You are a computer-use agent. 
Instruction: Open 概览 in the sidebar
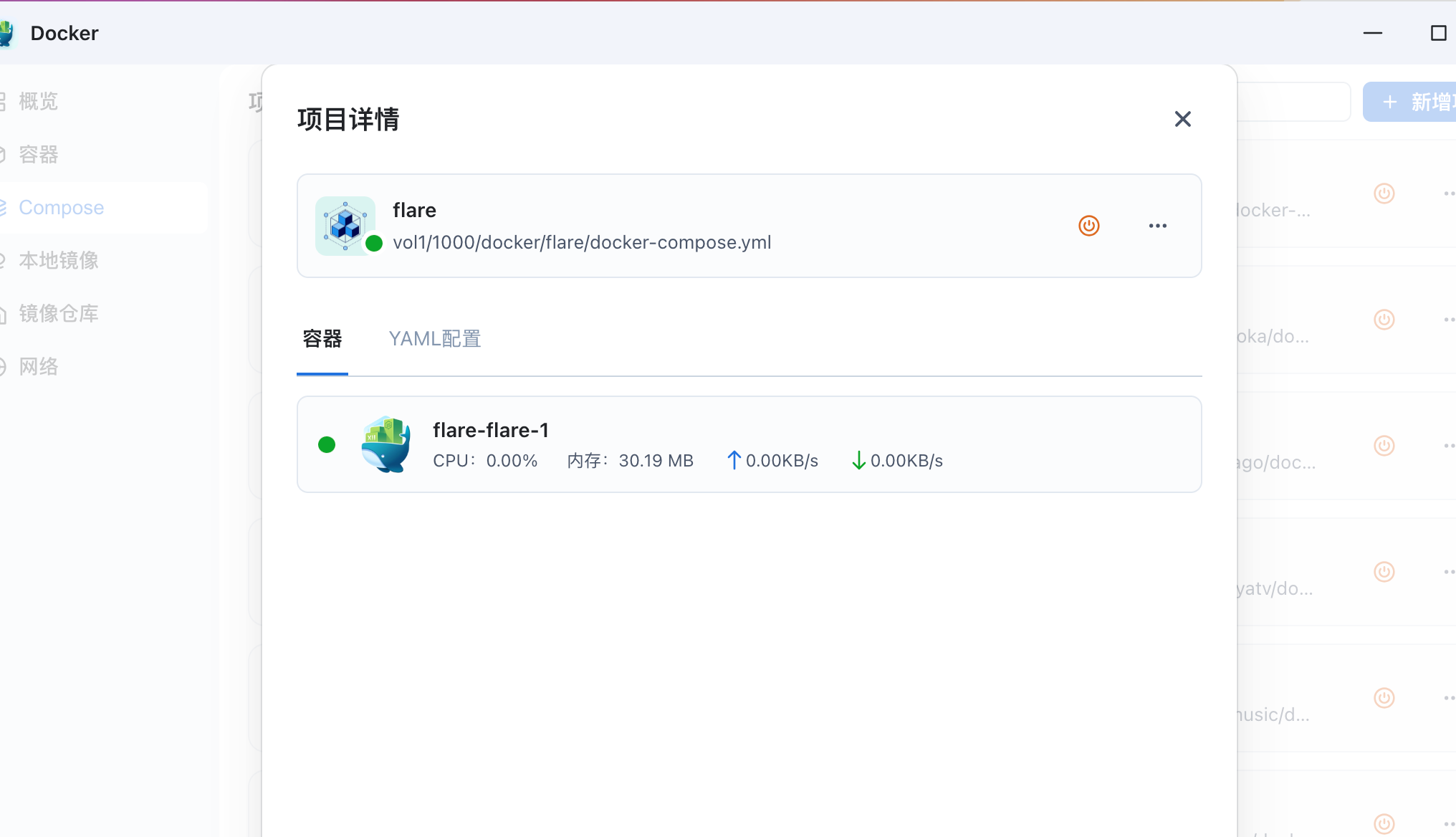click(x=39, y=102)
